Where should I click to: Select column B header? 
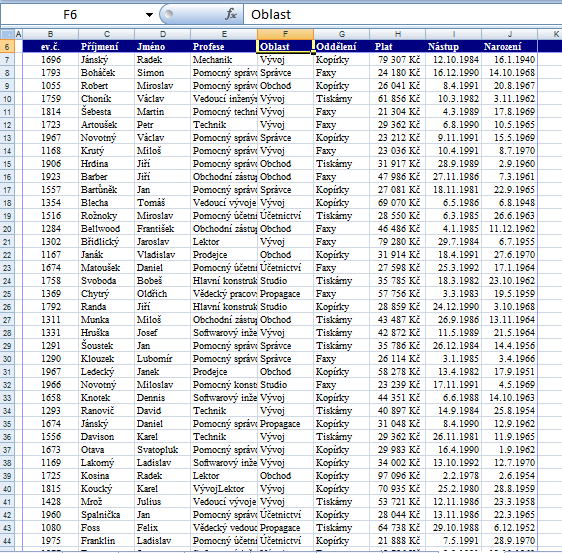click(x=50, y=34)
